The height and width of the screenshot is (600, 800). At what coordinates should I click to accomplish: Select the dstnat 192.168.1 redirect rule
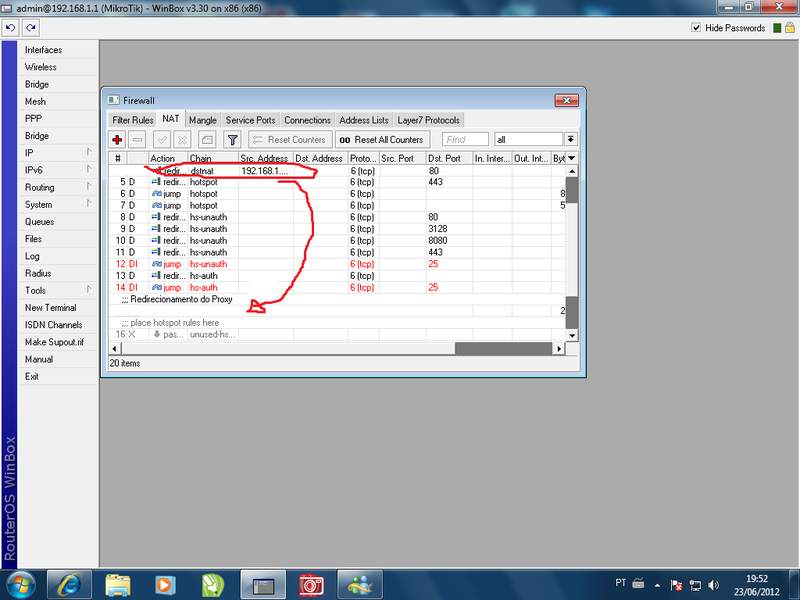pyautogui.click(x=337, y=170)
